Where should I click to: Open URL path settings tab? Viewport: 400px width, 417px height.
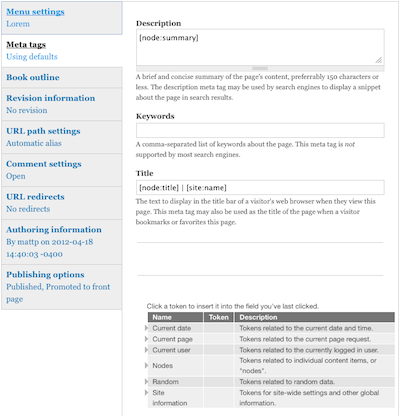[x=43, y=131]
